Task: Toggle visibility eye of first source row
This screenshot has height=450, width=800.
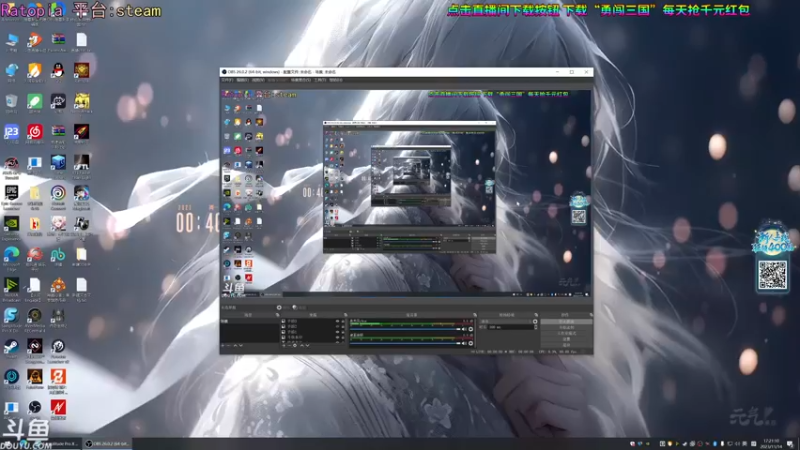Action: (x=337, y=321)
